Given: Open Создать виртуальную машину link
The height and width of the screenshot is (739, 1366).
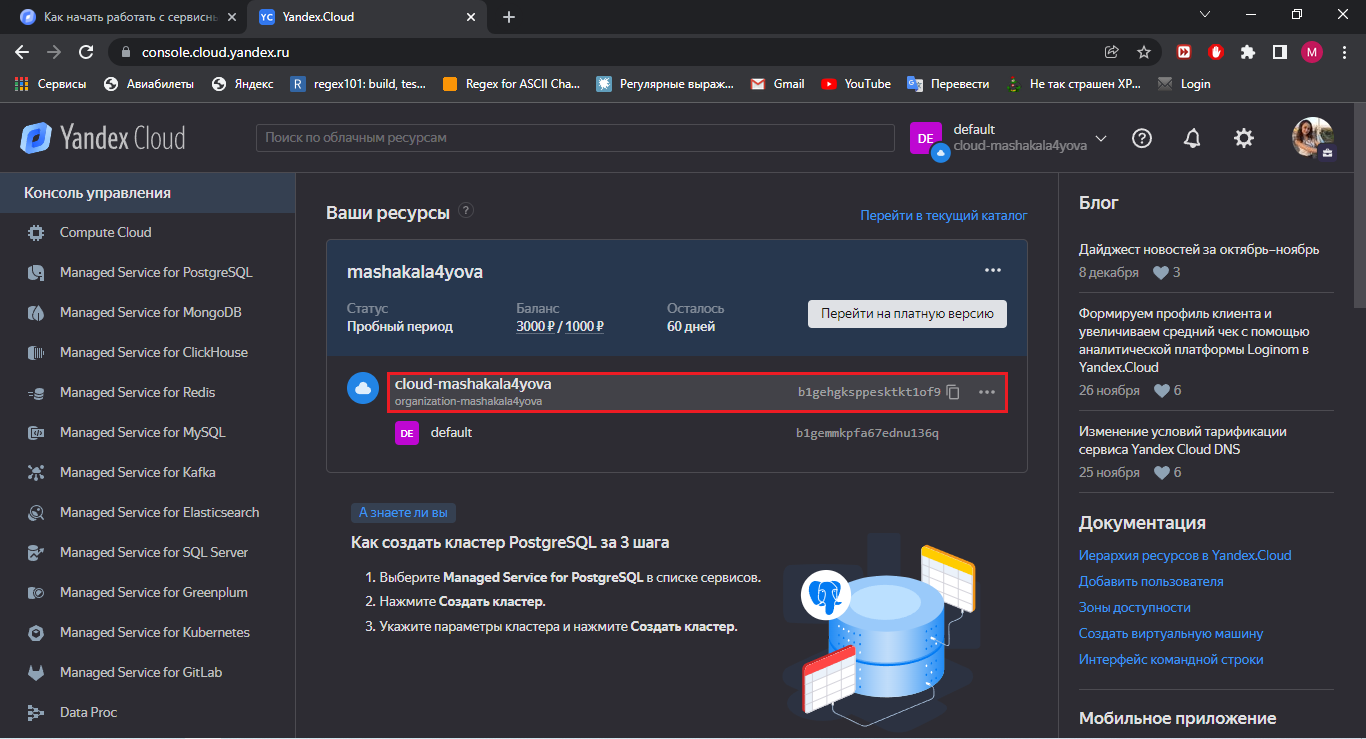Looking at the screenshot, I should pyautogui.click(x=1171, y=634).
